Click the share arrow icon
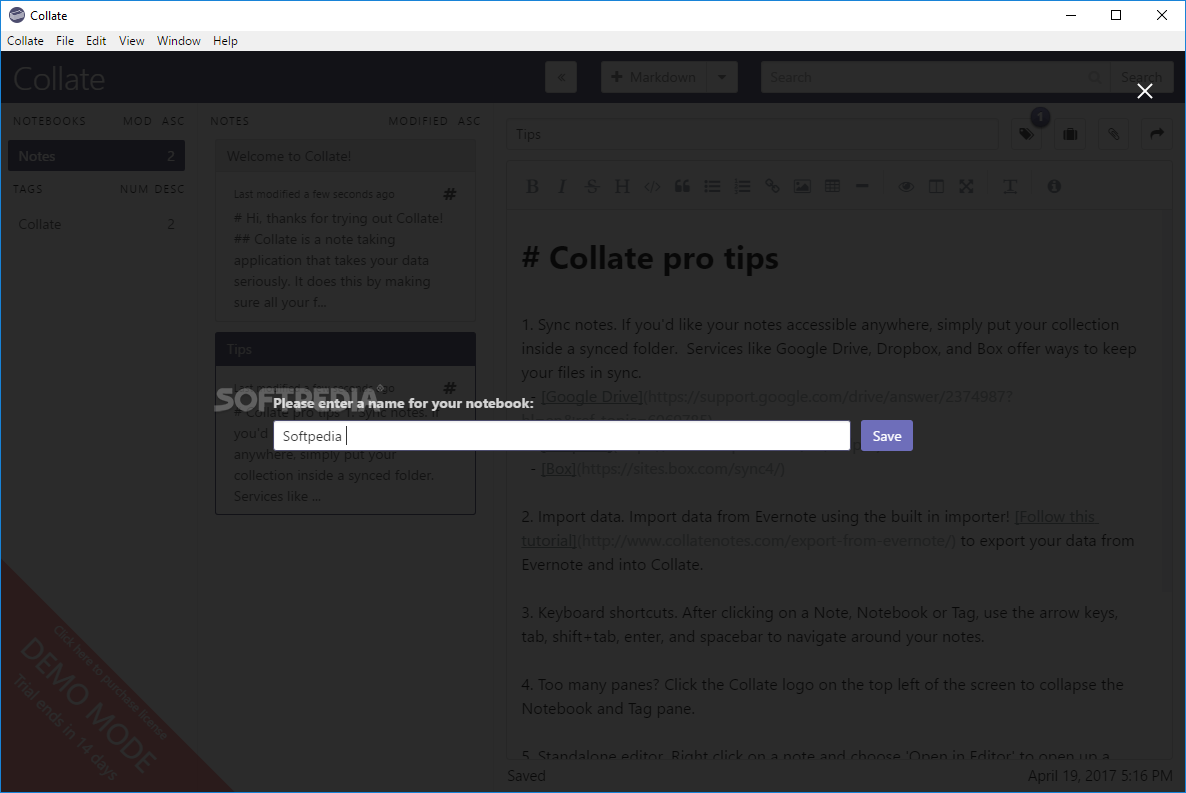The height and width of the screenshot is (793, 1186). tap(1157, 134)
